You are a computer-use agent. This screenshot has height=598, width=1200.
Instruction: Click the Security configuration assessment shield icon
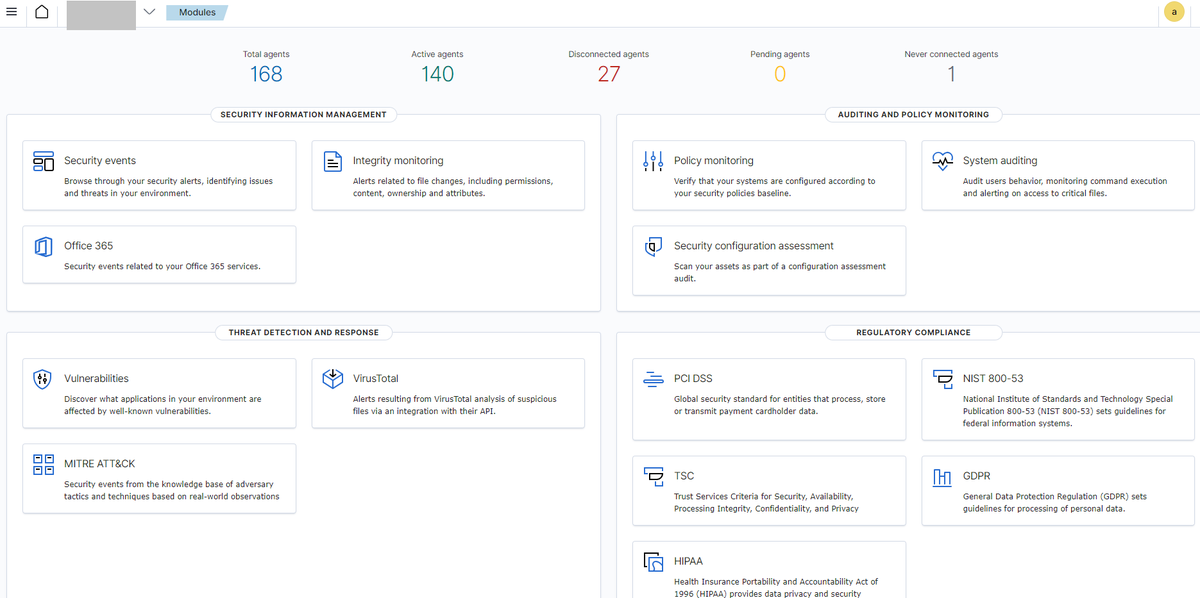tap(653, 246)
